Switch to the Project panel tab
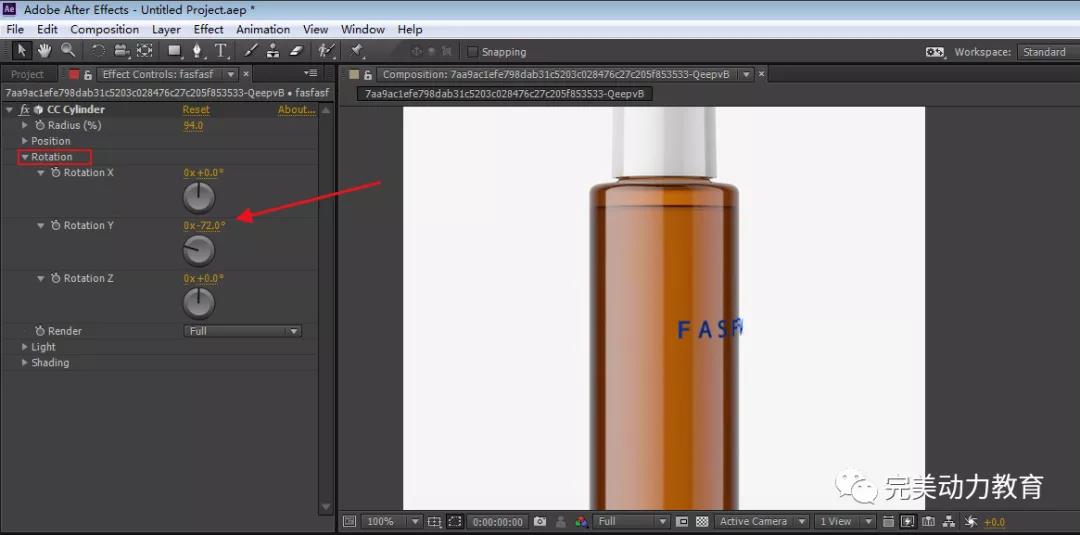Screen dimensions: 1080x535 (x=27, y=75)
